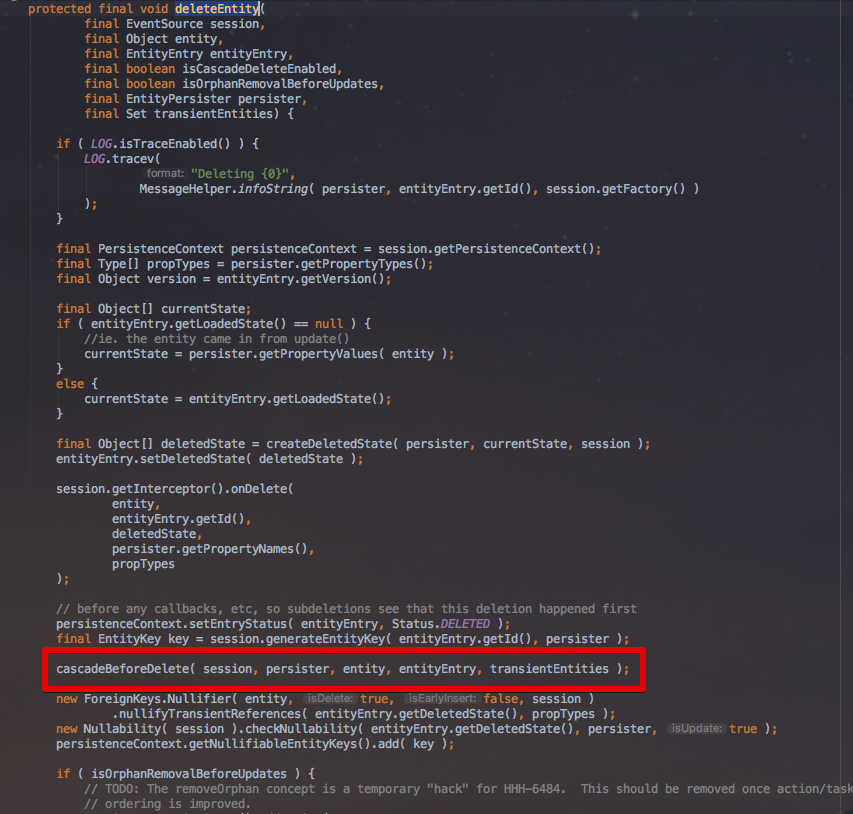Click the "Deleting {0}" string literal
This screenshot has width=853, height=814.
[x=240, y=174]
